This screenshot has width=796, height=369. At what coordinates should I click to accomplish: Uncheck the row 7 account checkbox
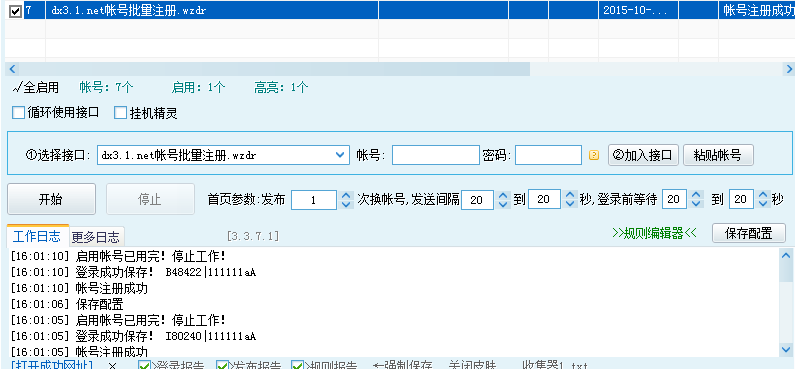16,11
